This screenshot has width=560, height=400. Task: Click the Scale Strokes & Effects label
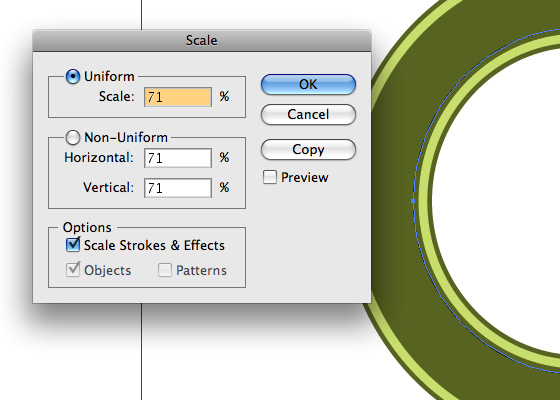click(154, 245)
